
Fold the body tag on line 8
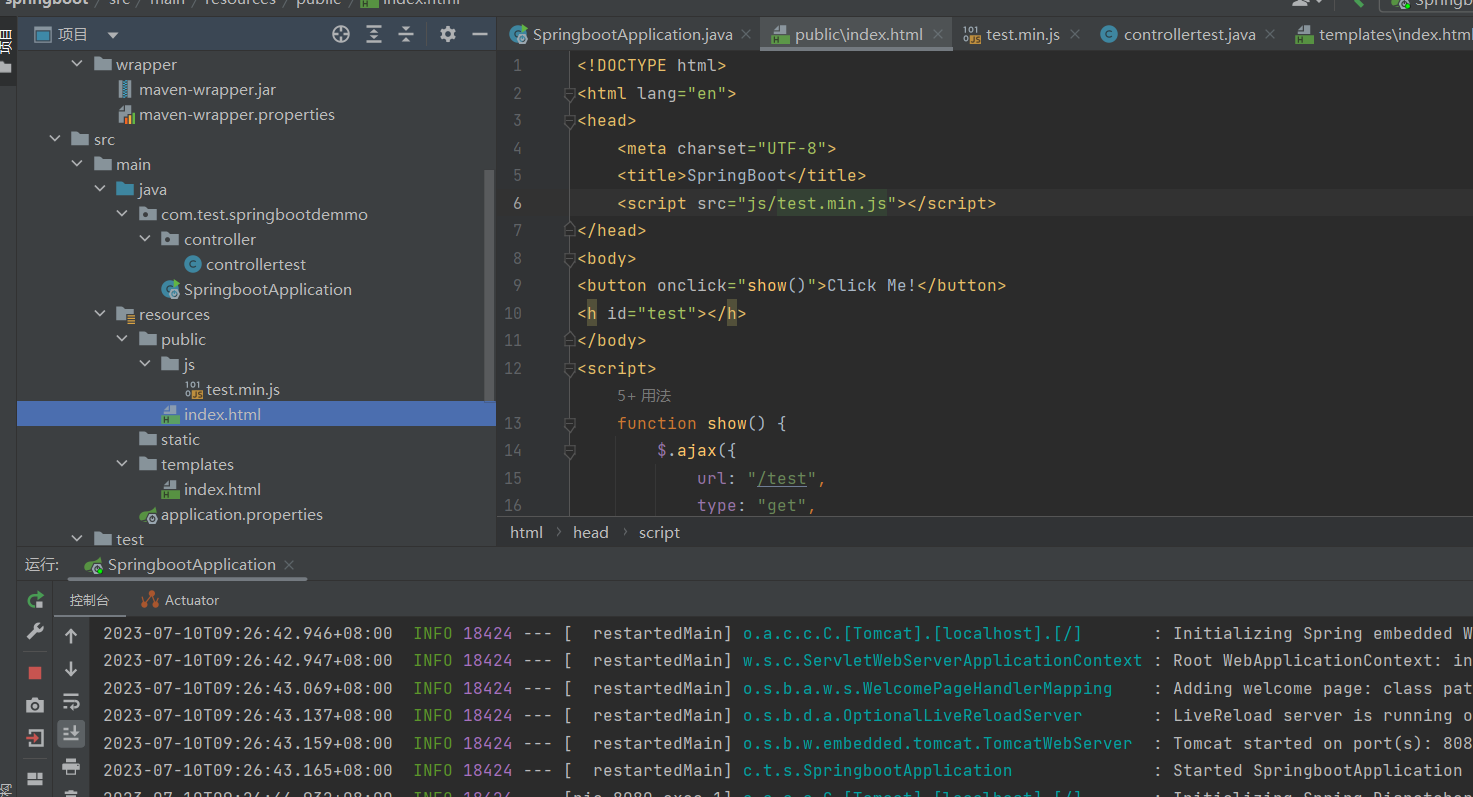[x=569, y=258]
